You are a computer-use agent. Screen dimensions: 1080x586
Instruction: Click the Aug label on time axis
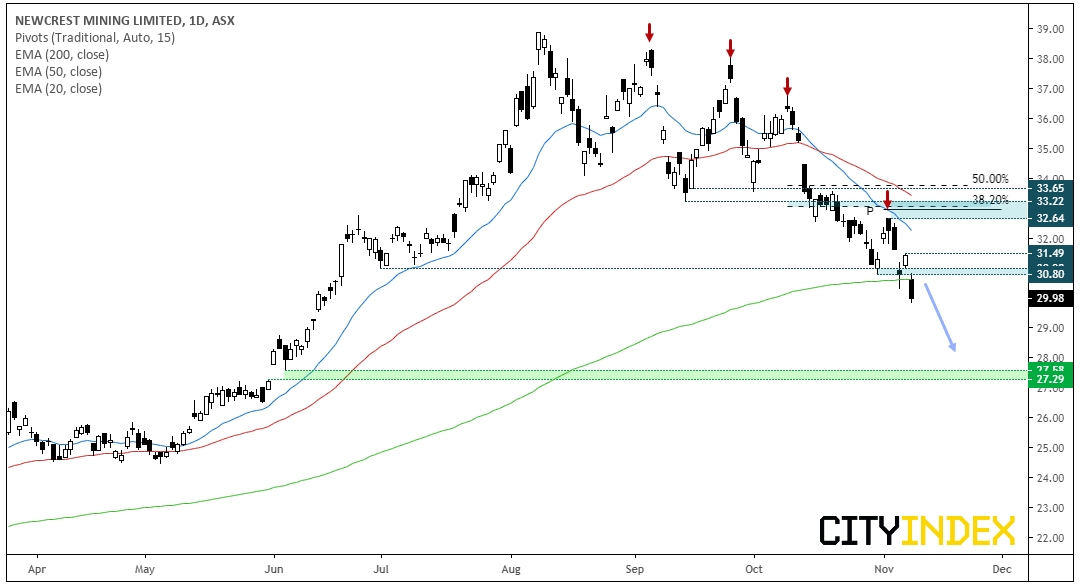coord(511,569)
